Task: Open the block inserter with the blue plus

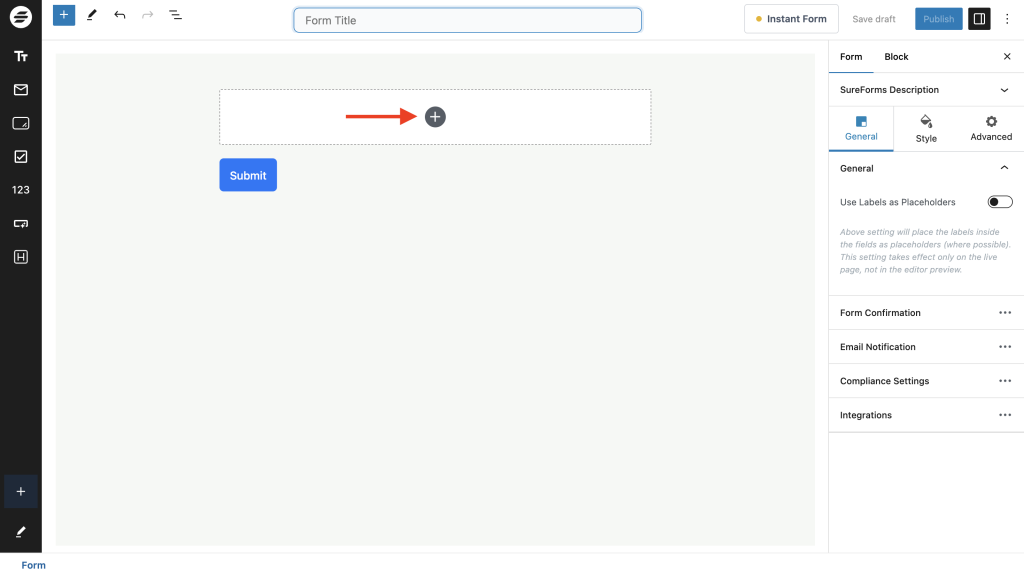Action: 63,15
